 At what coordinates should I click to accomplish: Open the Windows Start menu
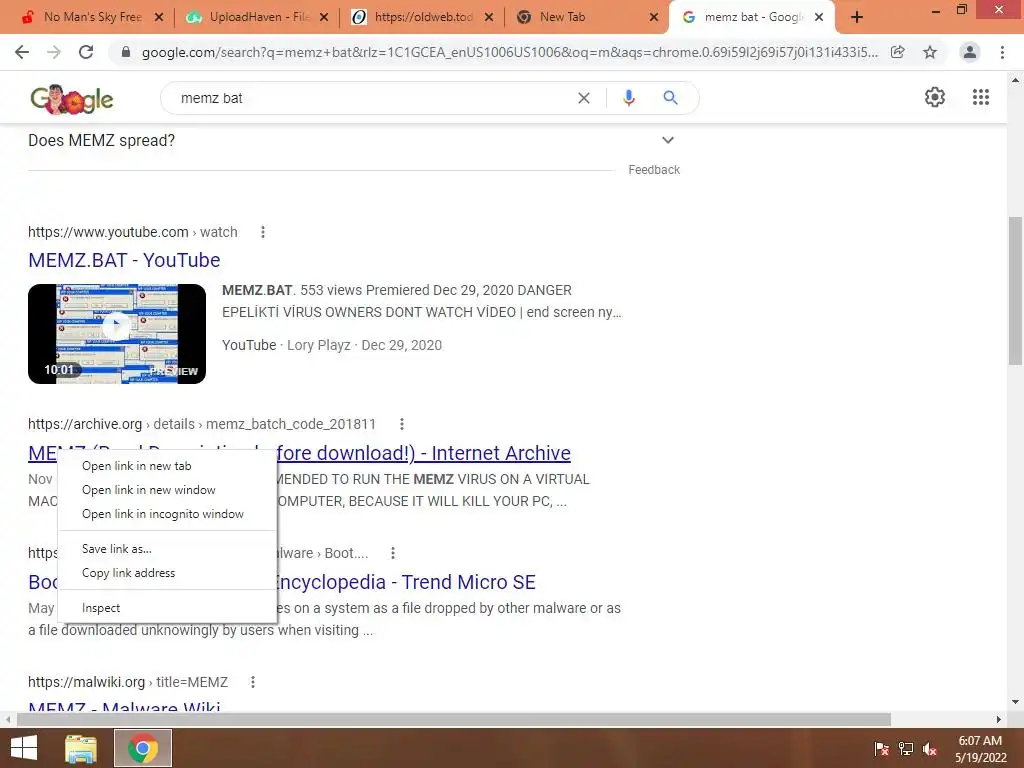pyautogui.click(x=24, y=748)
